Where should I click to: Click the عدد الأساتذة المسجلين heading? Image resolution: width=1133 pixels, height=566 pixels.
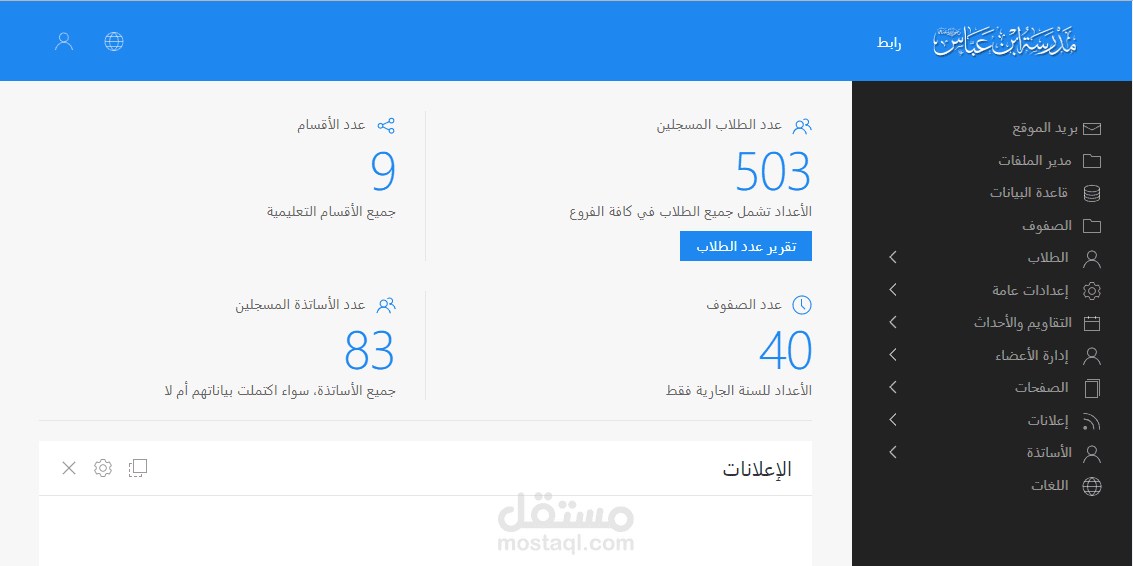pyautogui.click(x=301, y=304)
